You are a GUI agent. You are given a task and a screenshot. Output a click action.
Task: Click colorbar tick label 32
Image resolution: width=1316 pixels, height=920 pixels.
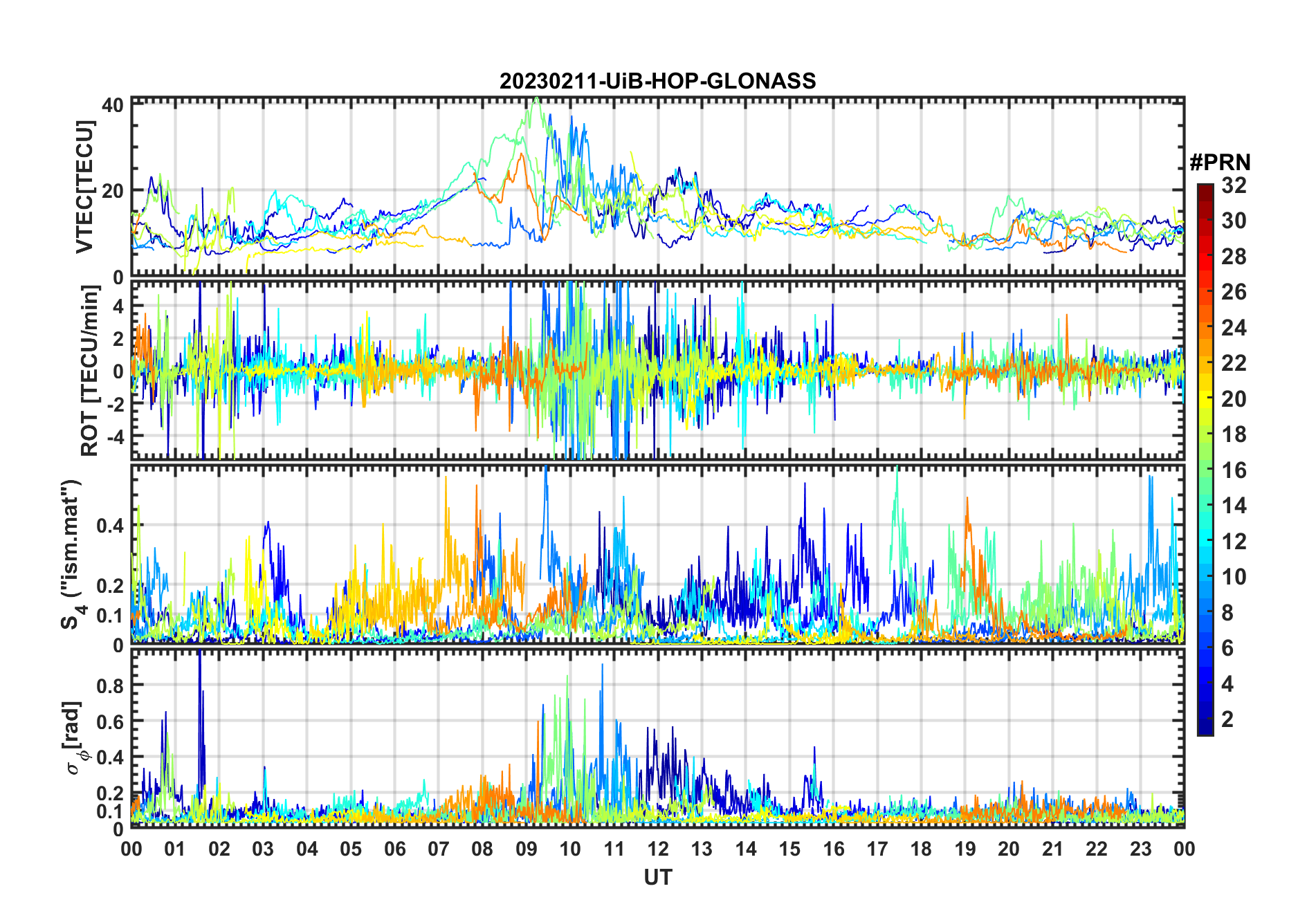pos(1234,185)
